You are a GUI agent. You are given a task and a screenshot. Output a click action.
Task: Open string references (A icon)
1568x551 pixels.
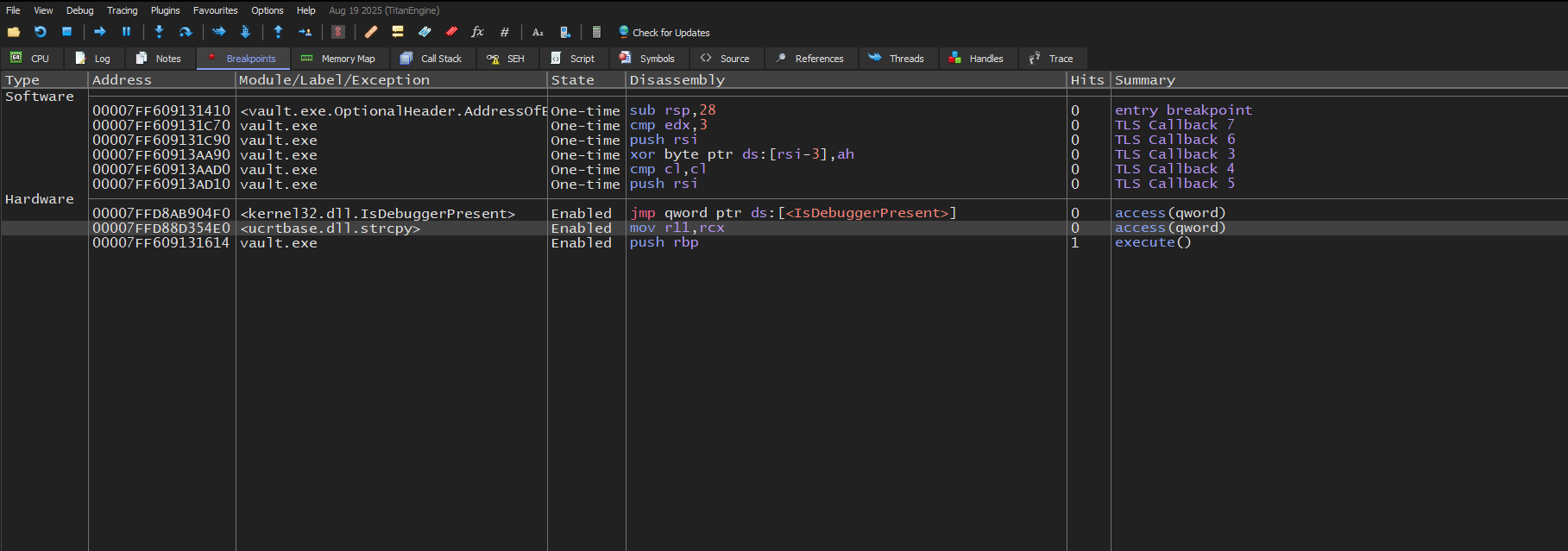pyautogui.click(x=538, y=32)
